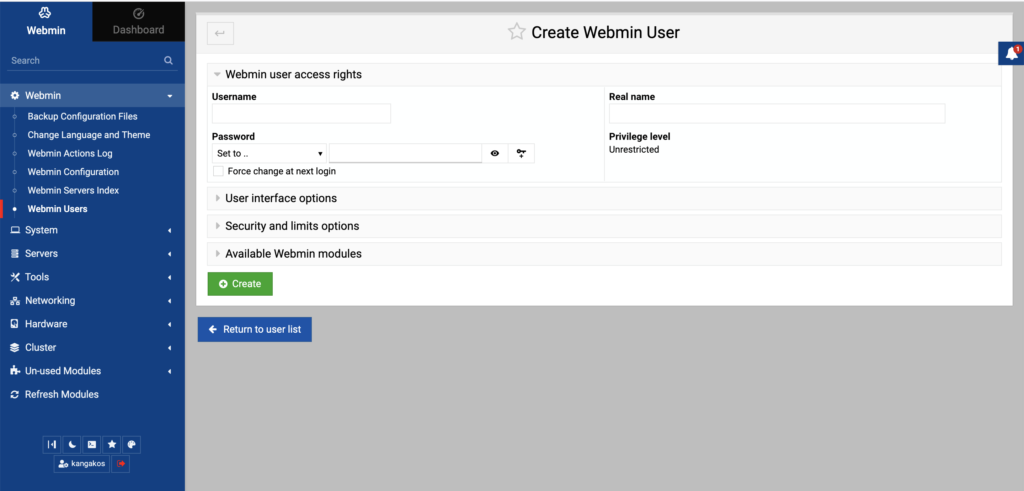Focus the password text field
Viewport: 1024px width, 491px height.
pos(406,153)
